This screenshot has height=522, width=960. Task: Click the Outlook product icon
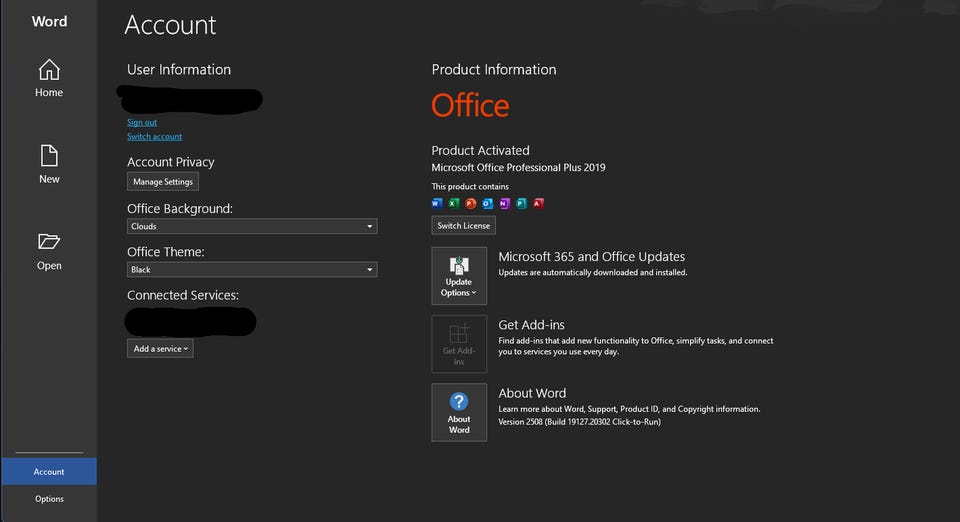click(x=487, y=203)
